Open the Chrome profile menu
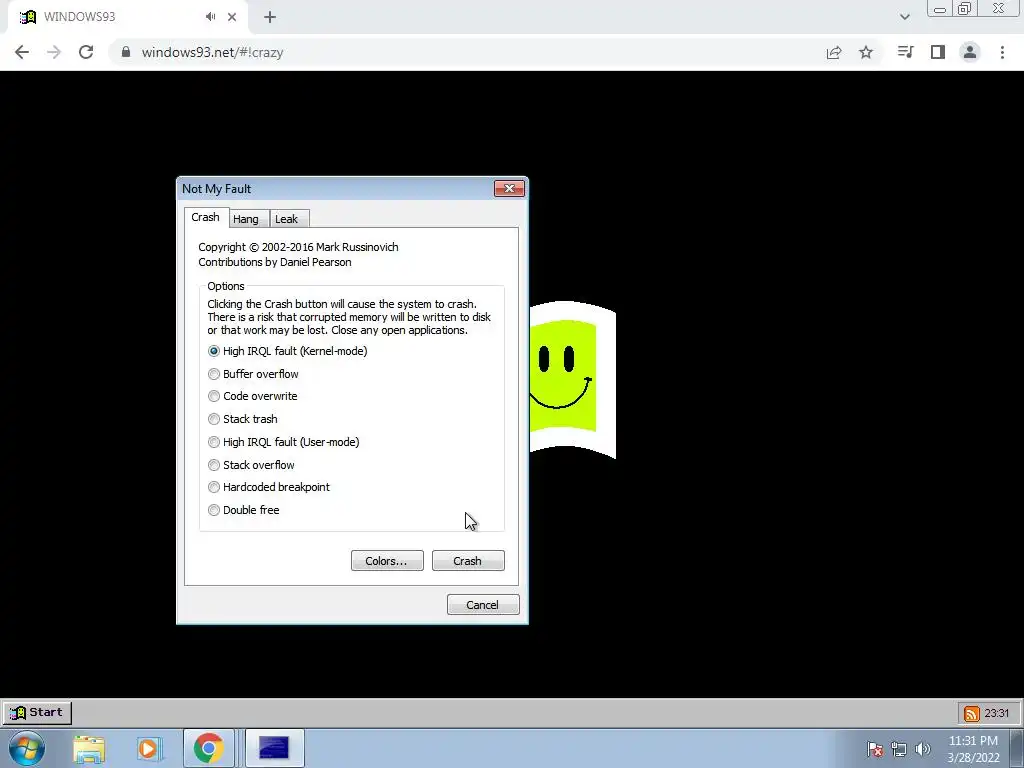 [x=970, y=52]
